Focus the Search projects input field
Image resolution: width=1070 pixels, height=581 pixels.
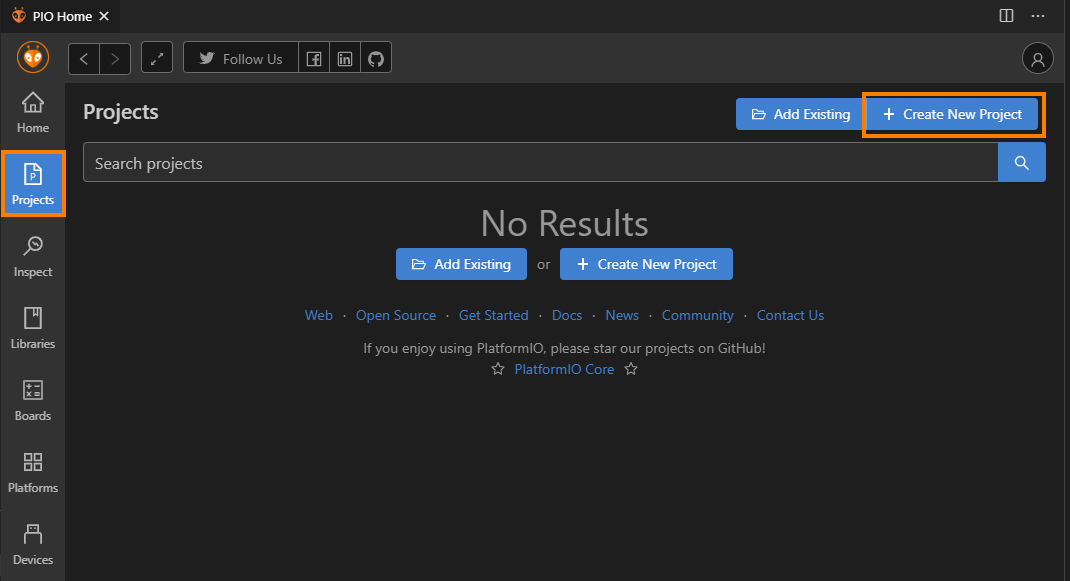[x=540, y=162]
